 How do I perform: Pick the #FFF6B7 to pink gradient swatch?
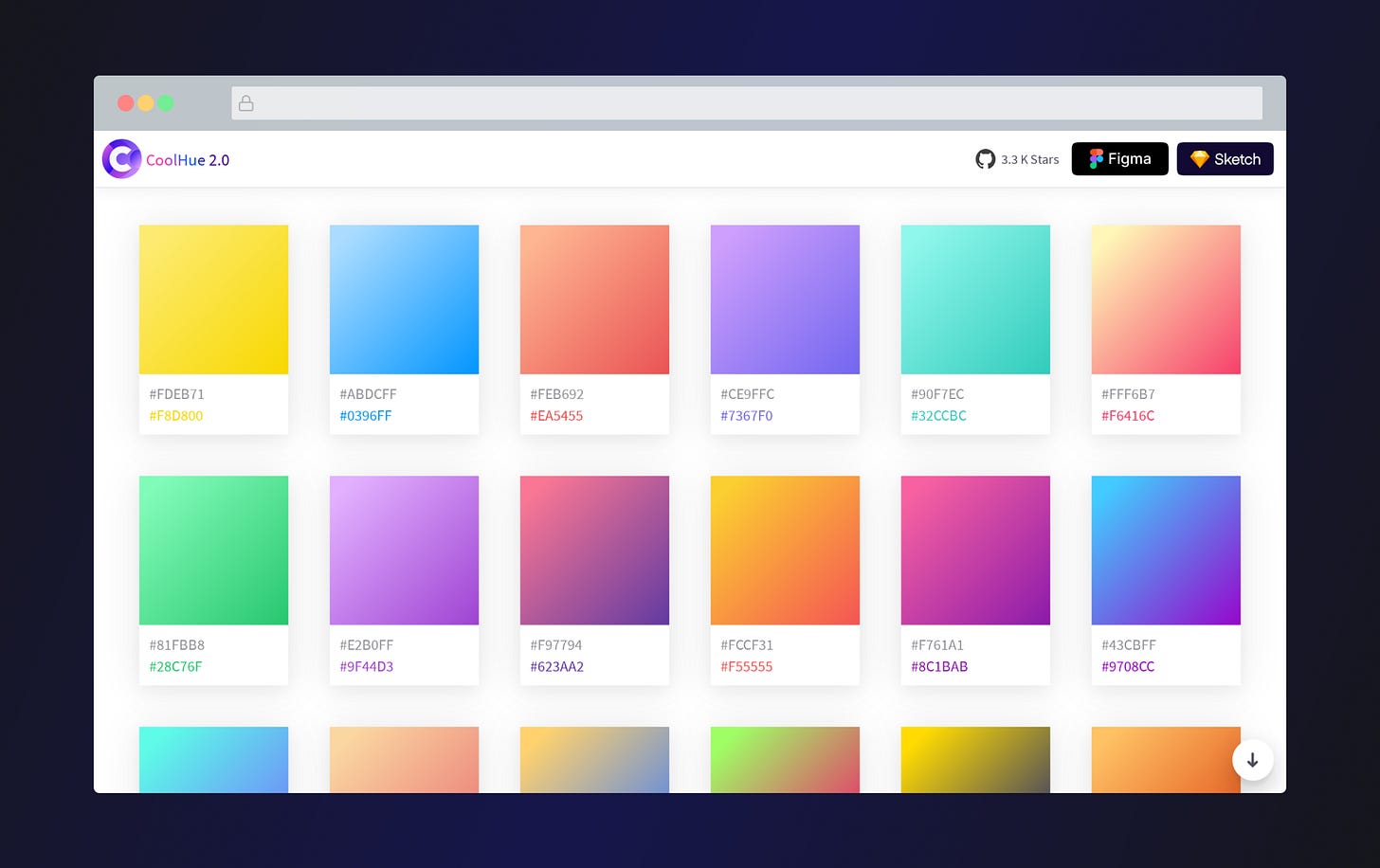[x=1167, y=299]
